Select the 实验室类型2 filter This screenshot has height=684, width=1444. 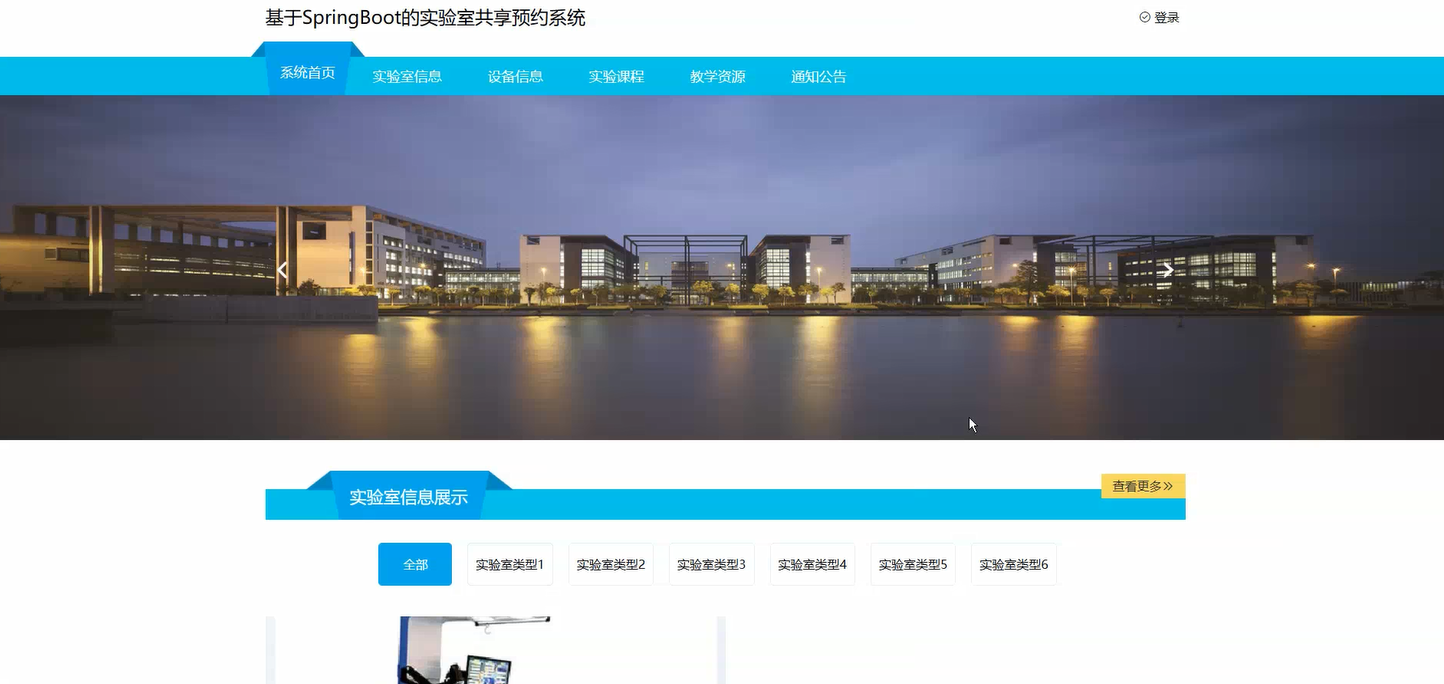coord(610,564)
